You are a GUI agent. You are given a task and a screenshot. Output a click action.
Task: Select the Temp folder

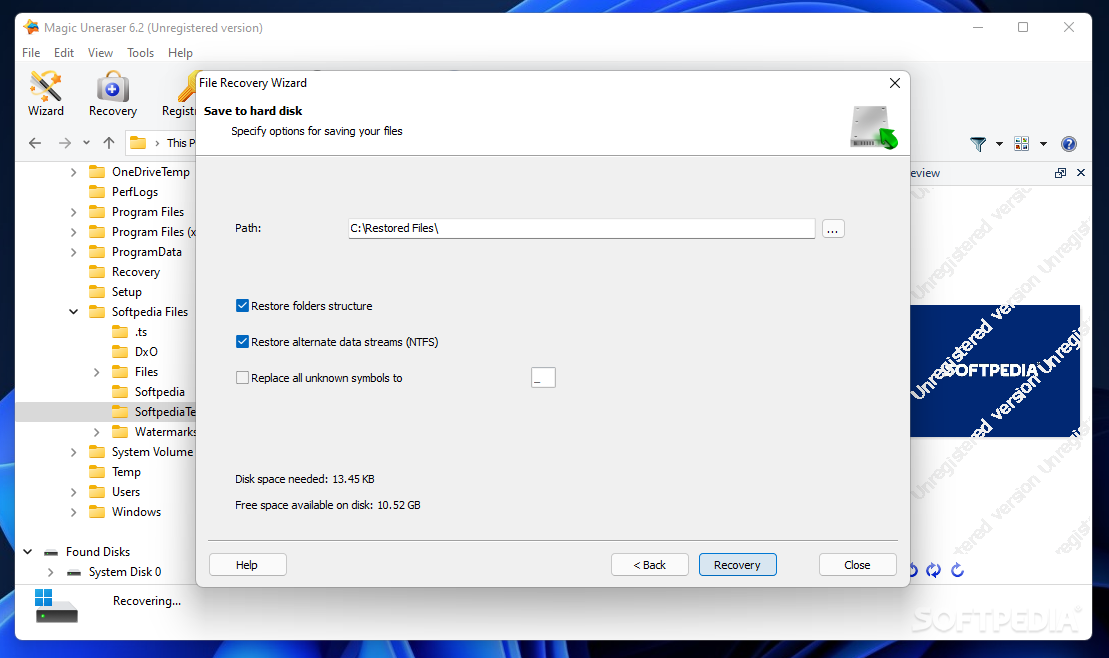(126, 472)
